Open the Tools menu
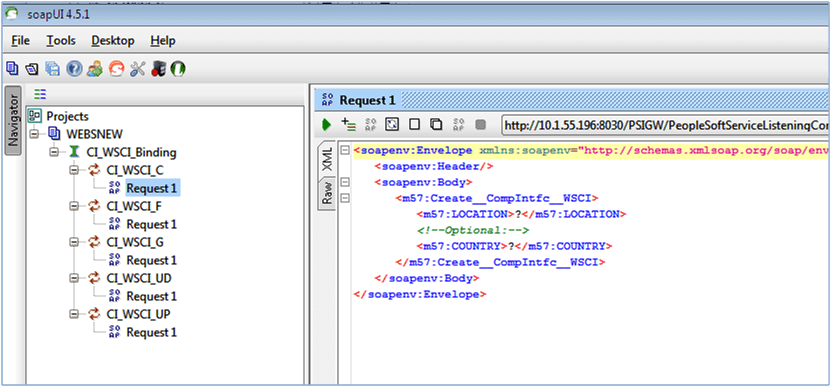The image size is (831, 387). 60,41
